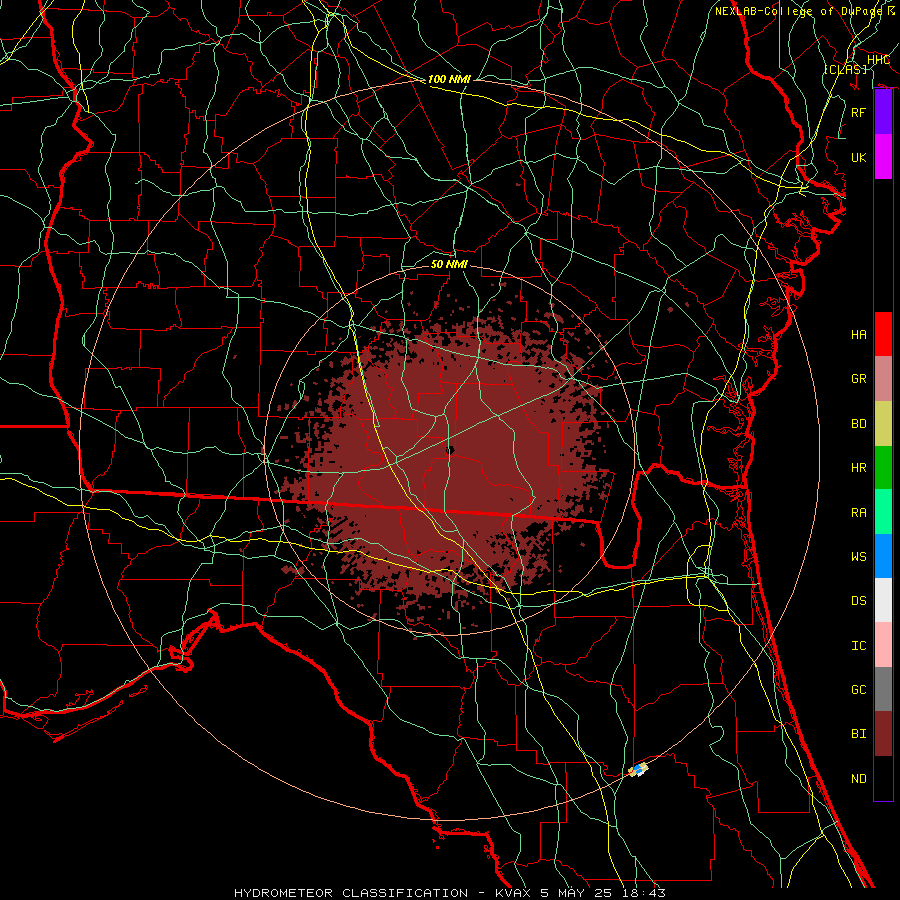This screenshot has width=900, height=900.
Task: Click 'HYDROMETEOR CLASSIFICATION' in the bottom caption
Action: 351,893
